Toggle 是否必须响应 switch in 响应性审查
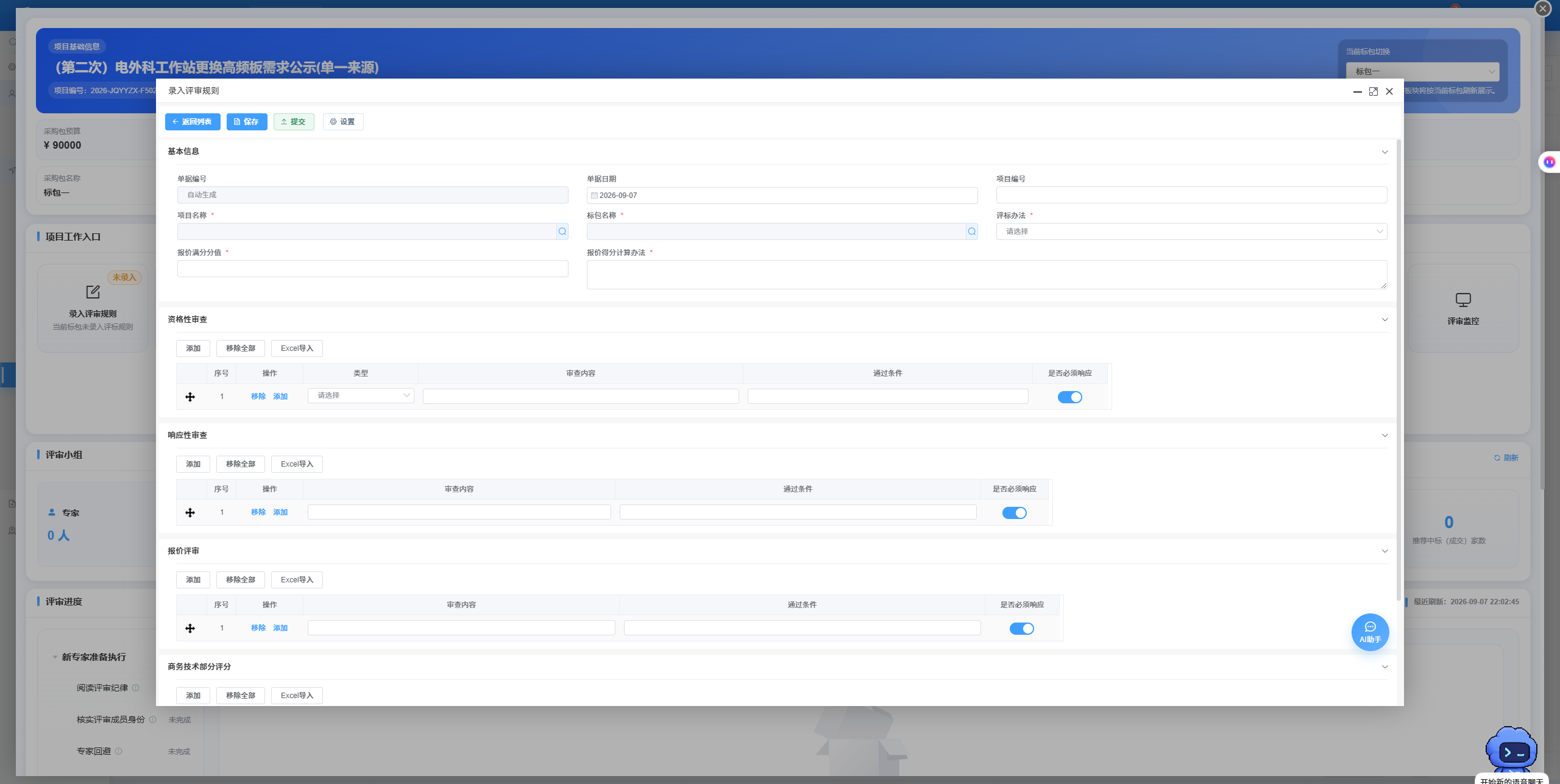 click(1014, 513)
